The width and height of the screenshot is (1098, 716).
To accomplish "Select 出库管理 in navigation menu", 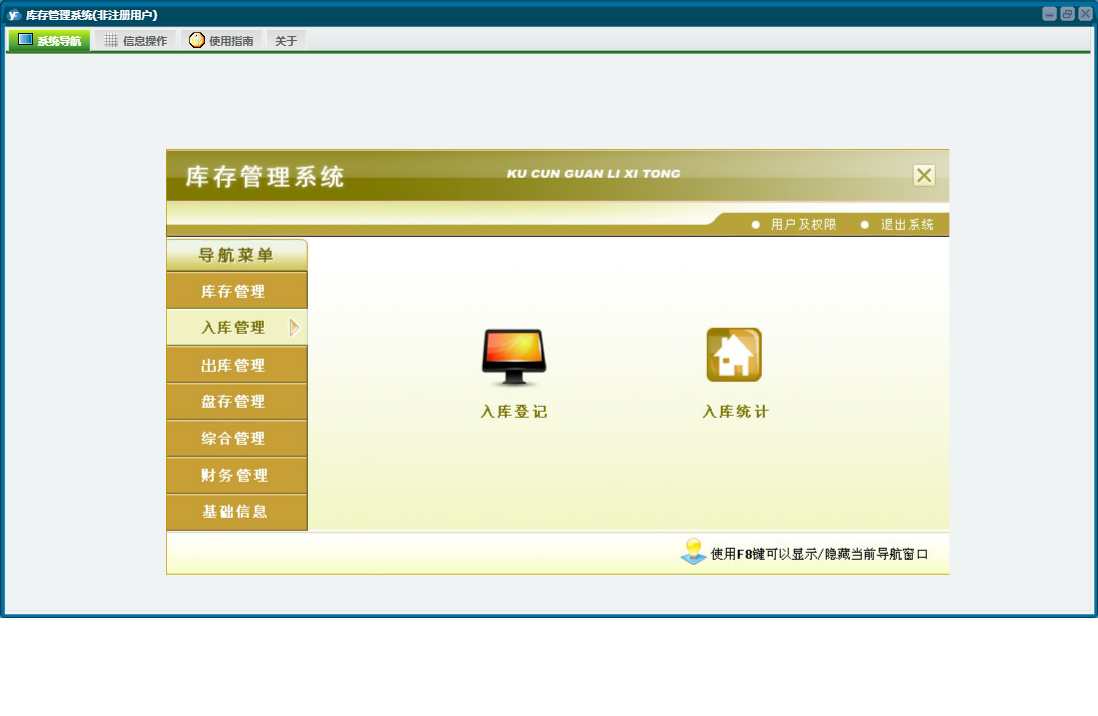I will (237, 365).
